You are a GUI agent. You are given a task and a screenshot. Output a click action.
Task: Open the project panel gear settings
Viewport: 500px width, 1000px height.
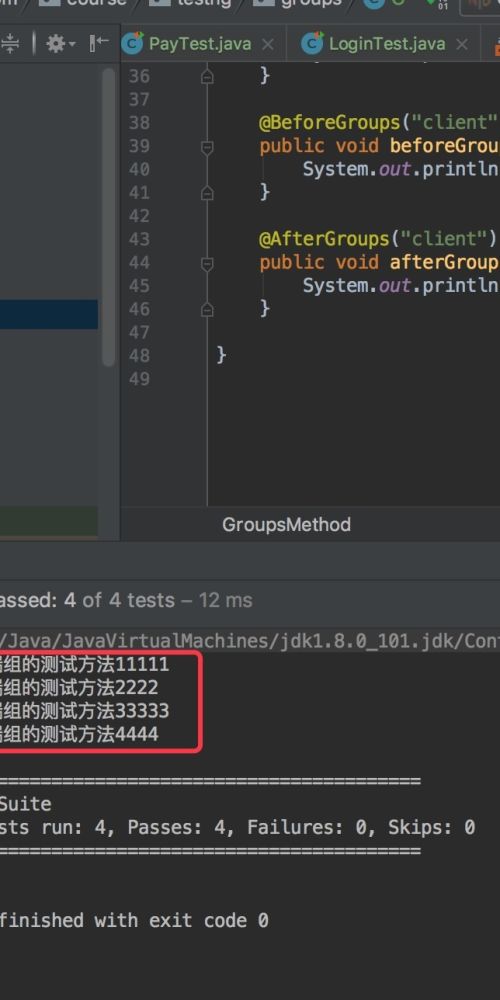(60, 43)
